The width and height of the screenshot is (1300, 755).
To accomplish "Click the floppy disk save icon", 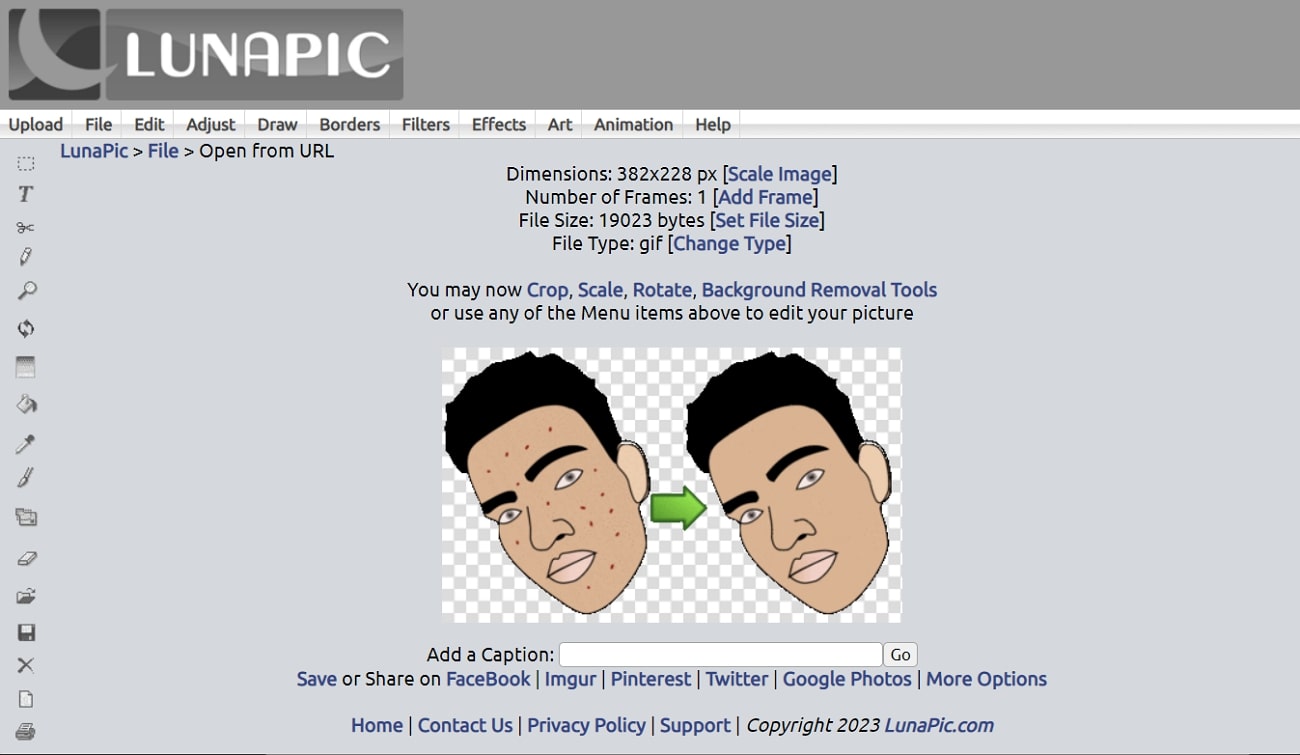I will click(26, 632).
